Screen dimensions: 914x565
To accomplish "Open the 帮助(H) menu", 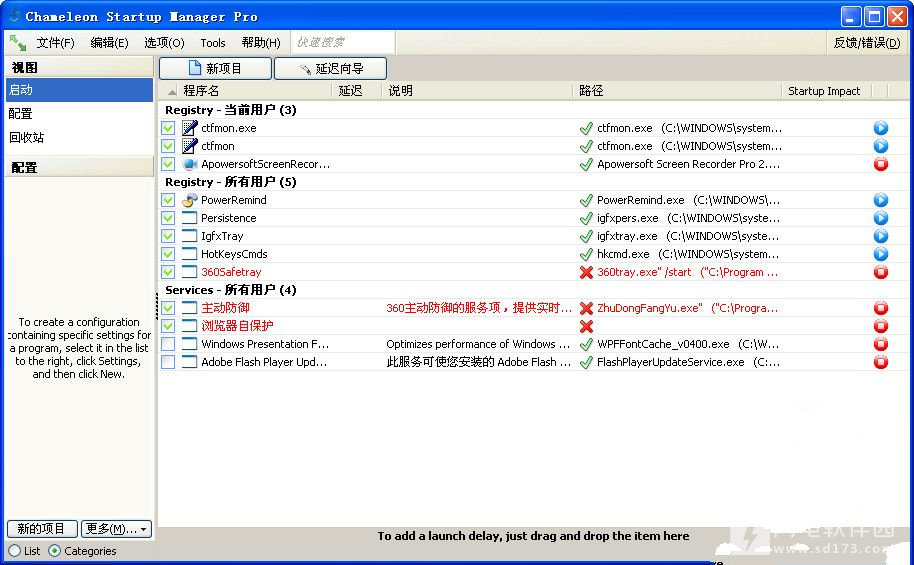I will (261, 43).
